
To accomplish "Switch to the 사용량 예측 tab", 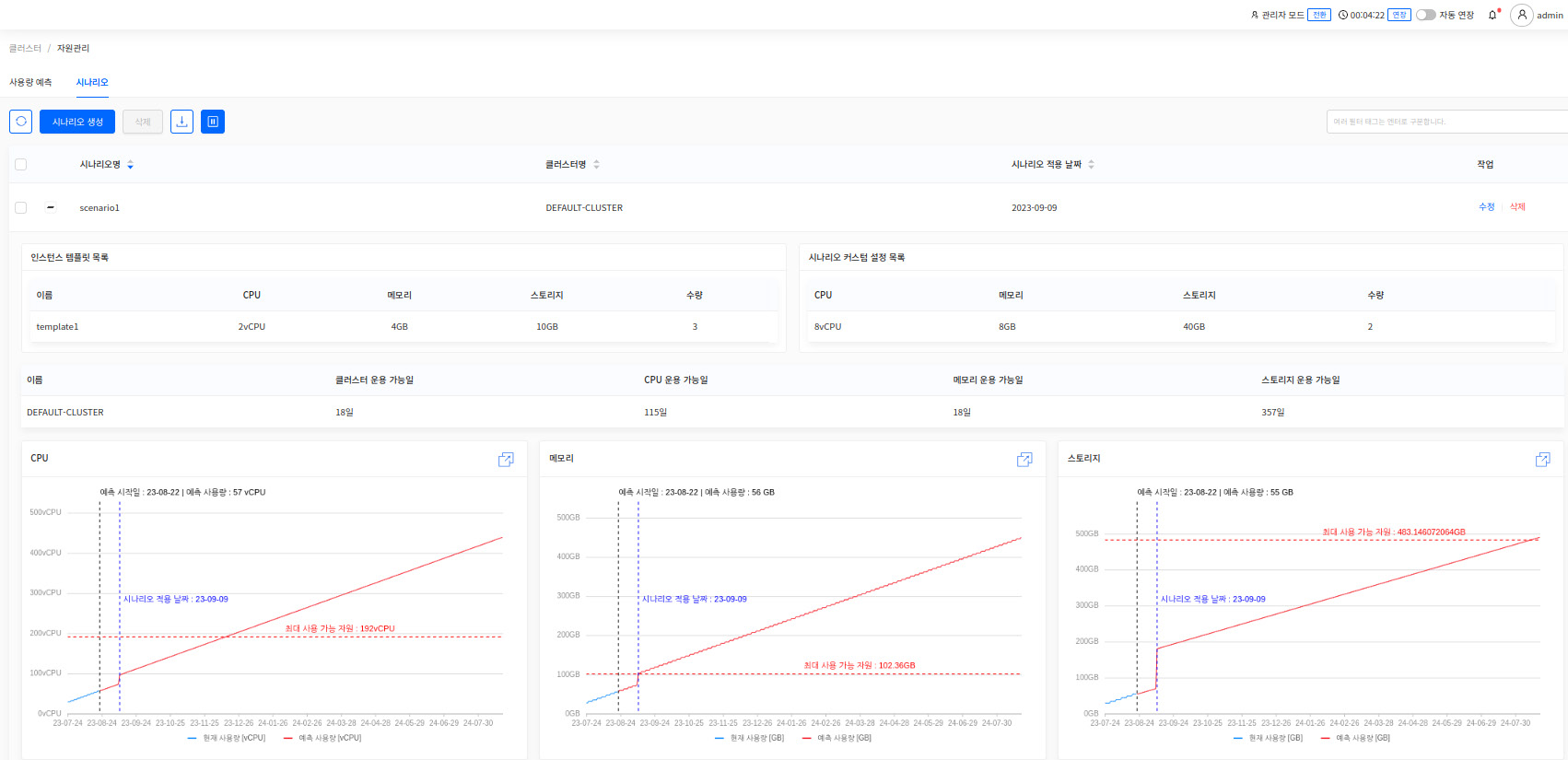I will coord(30,83).
